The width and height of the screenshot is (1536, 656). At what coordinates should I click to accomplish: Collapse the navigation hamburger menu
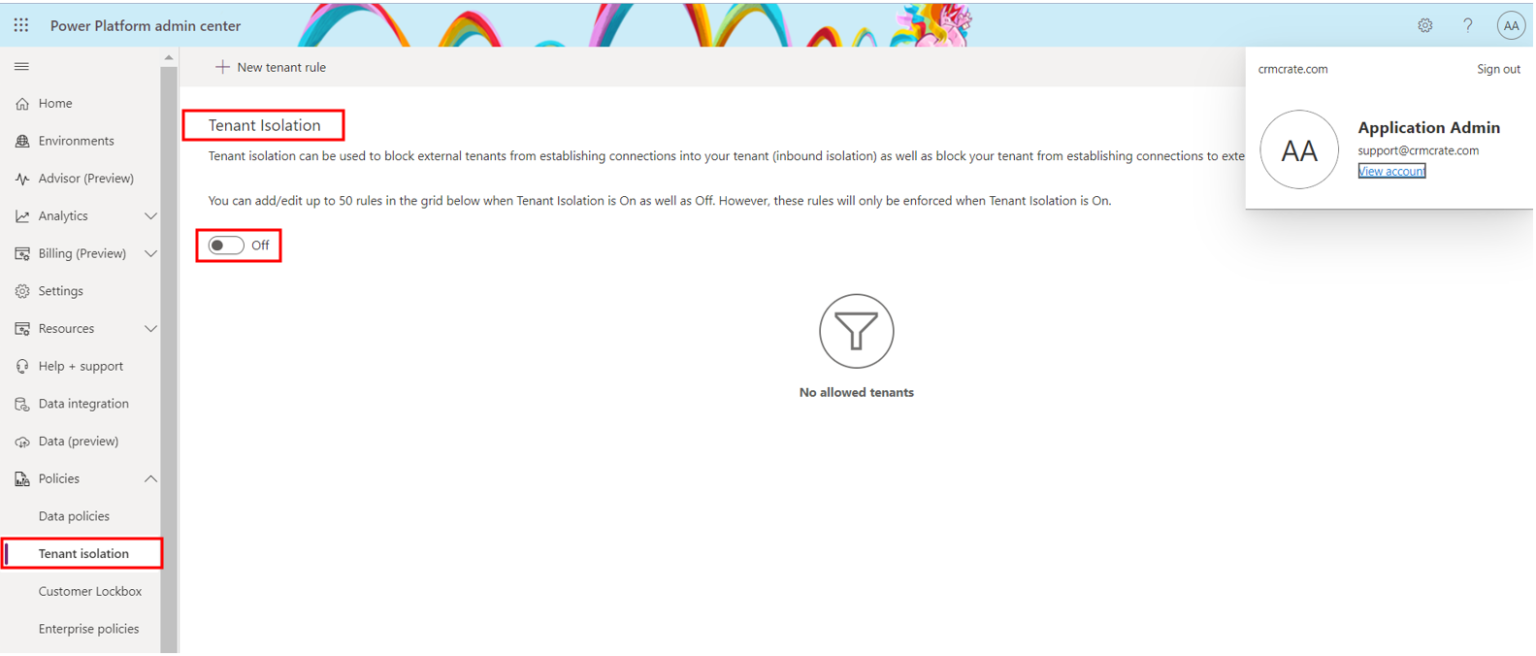[21, 67]
